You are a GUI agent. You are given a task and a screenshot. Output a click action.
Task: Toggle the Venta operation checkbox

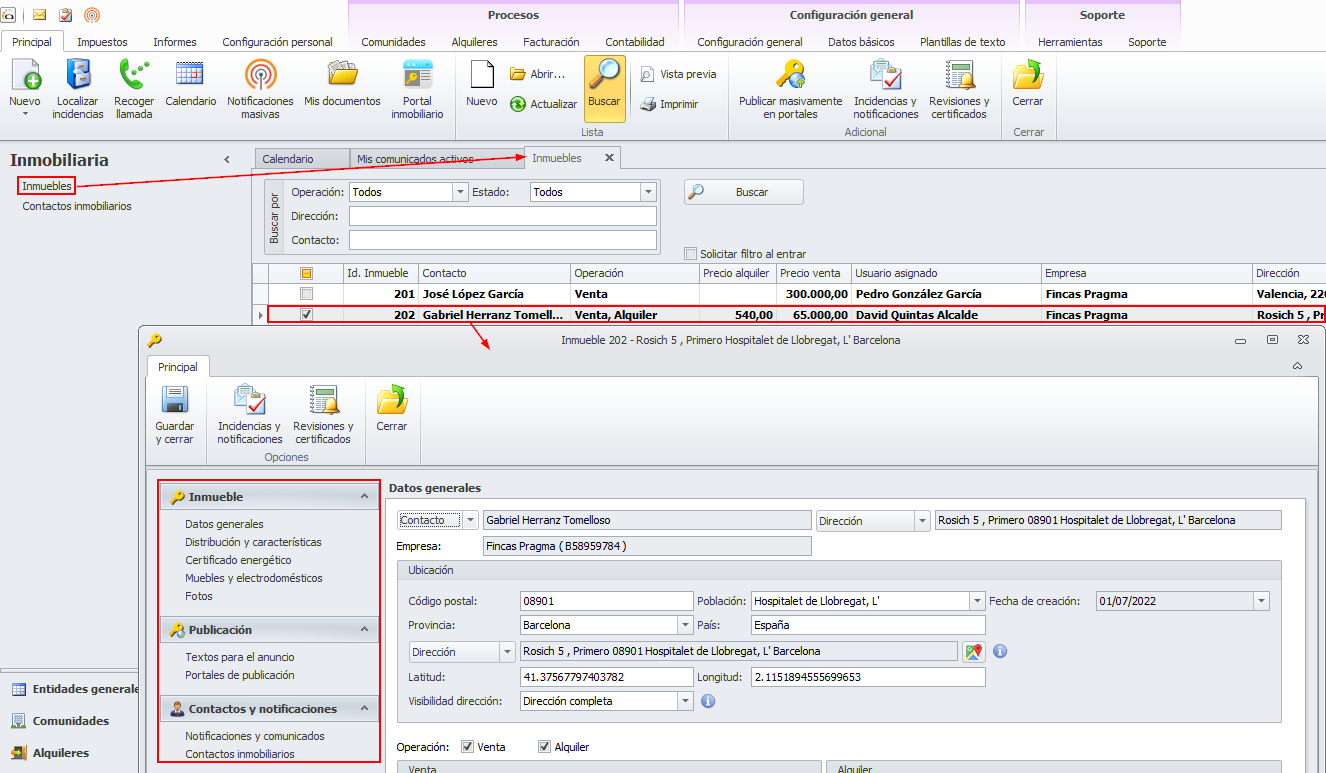(x=467, y=747)
